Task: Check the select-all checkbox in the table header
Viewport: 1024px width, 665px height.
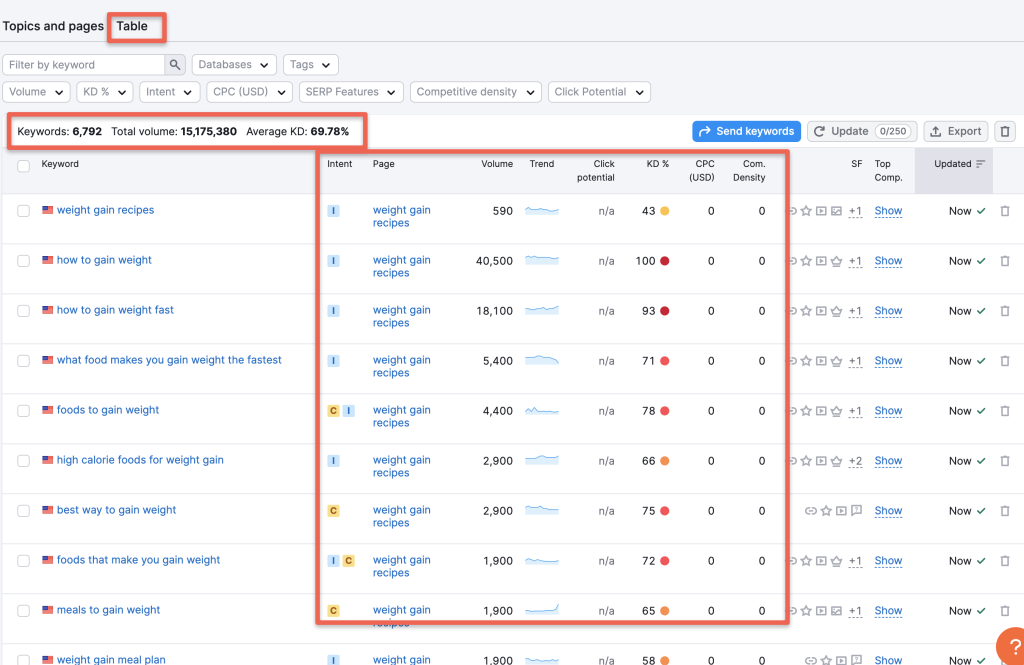Action: [23, 166]
